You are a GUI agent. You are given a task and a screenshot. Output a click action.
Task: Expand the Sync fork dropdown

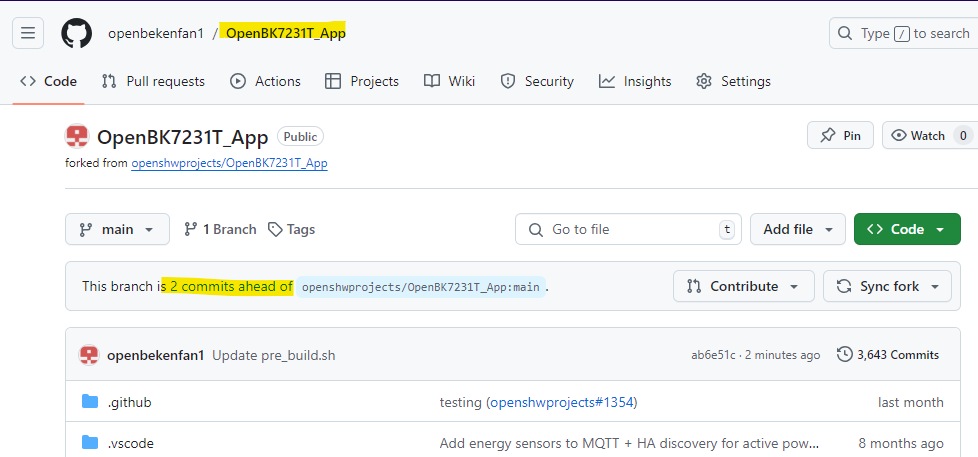click(x=888, y=286)
